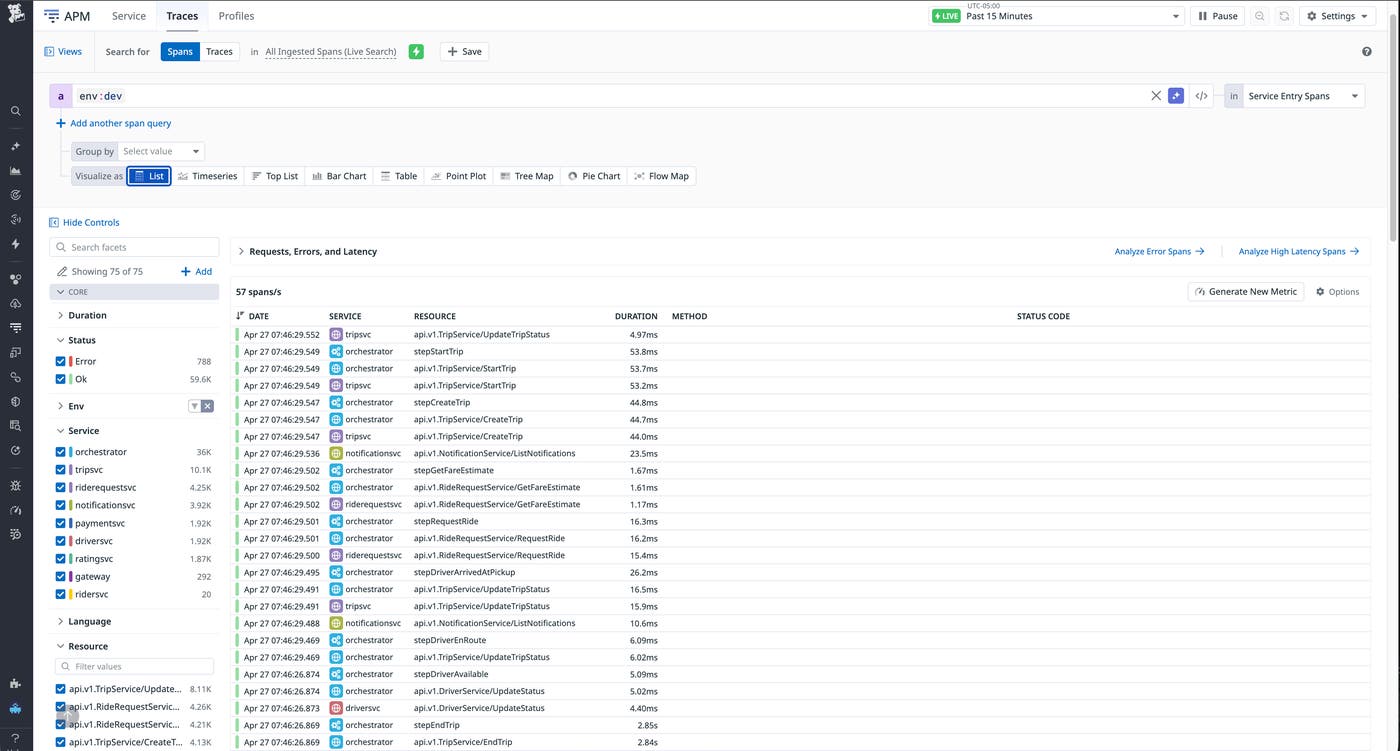Click the Save button
The image size is (1400, 751).
coord(464,51)
